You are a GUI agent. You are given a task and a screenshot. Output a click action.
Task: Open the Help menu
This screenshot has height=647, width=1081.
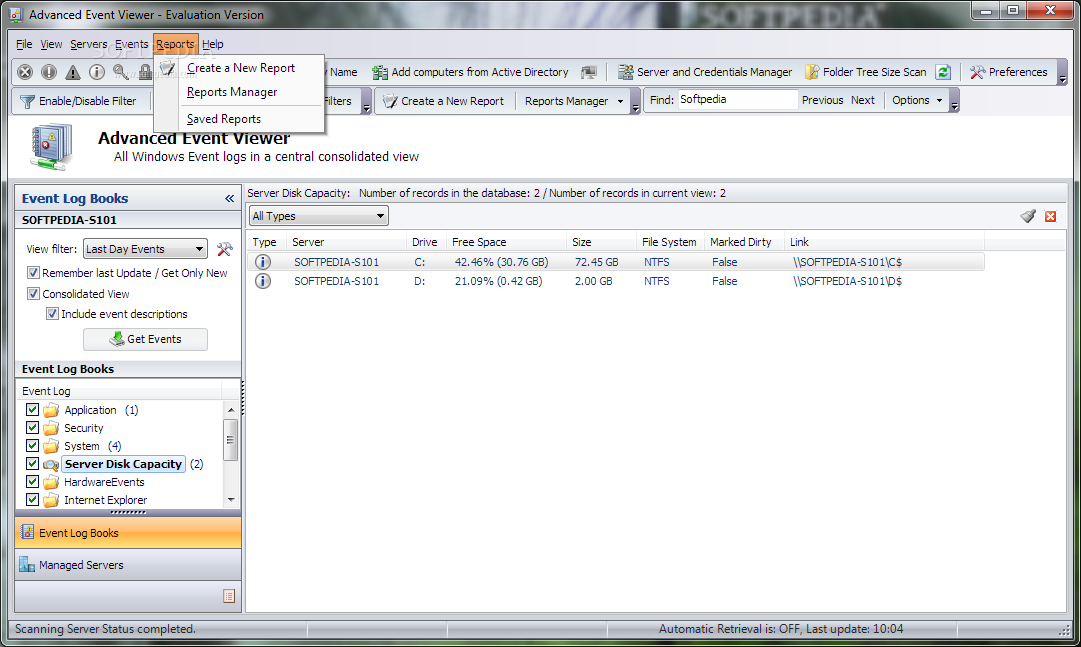point(212,44)
